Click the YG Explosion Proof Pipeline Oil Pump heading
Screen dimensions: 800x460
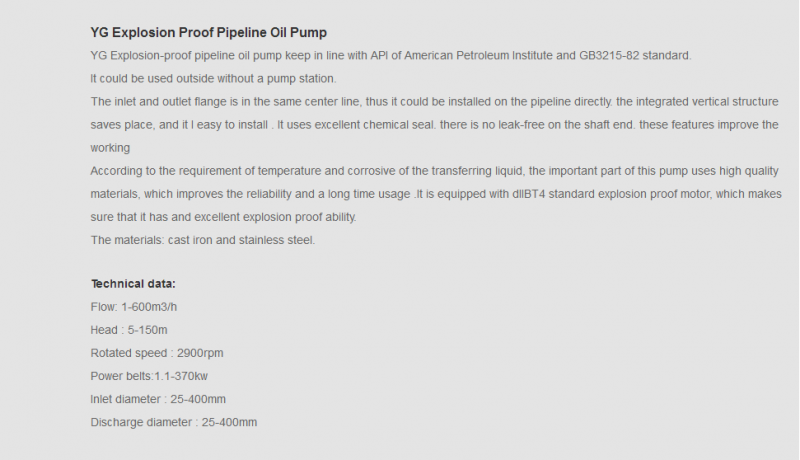(x=209, y=33)
